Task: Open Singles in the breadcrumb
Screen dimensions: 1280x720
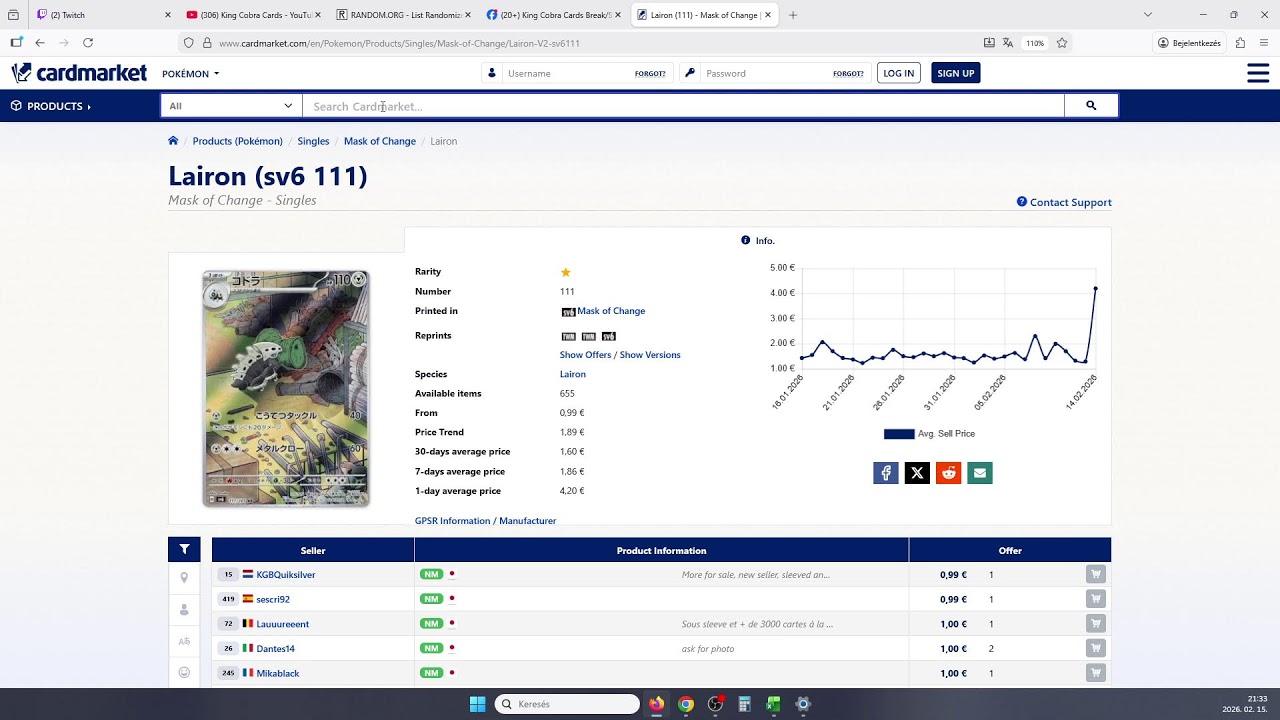Action: (x=313, y=141)
